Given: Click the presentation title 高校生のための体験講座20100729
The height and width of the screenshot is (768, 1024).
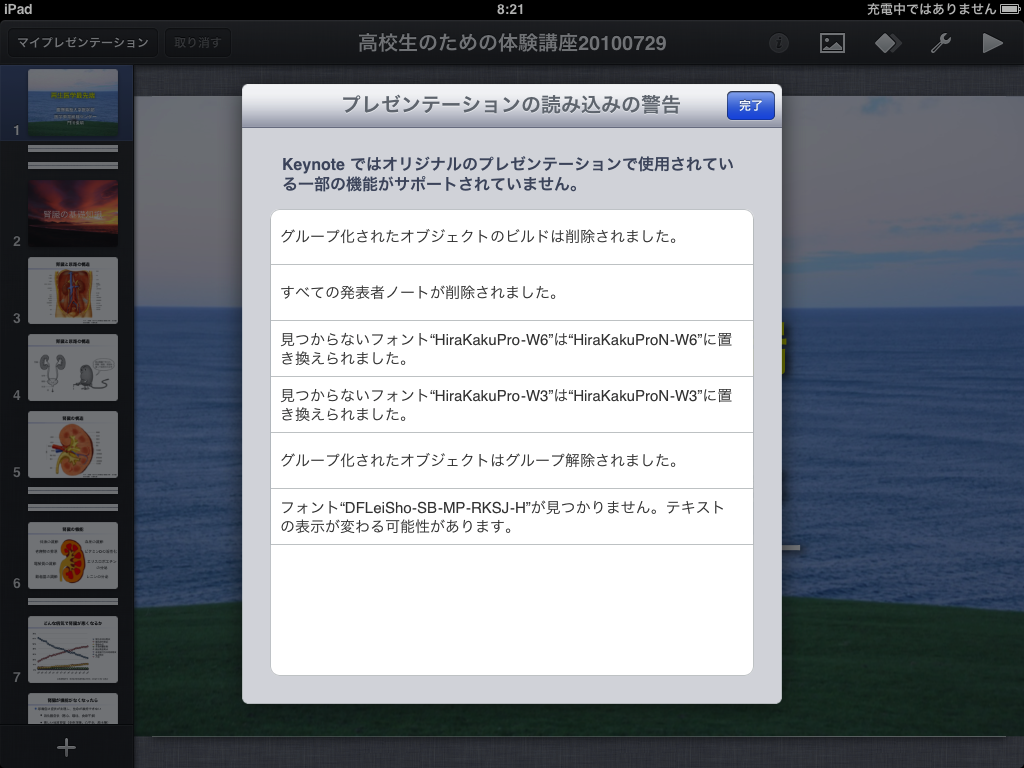Looking at the screenshot, I should pyautogui.click(x=512, y=43).
